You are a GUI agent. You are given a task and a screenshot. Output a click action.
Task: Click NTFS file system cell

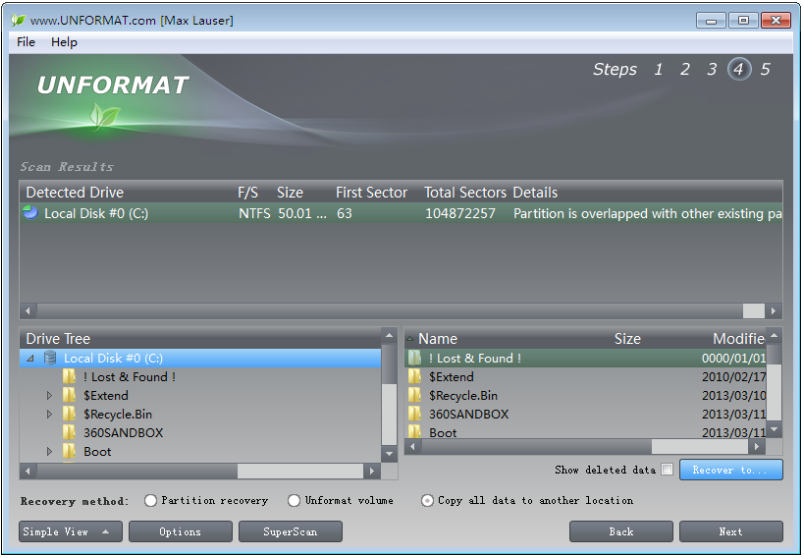[254, 213]
